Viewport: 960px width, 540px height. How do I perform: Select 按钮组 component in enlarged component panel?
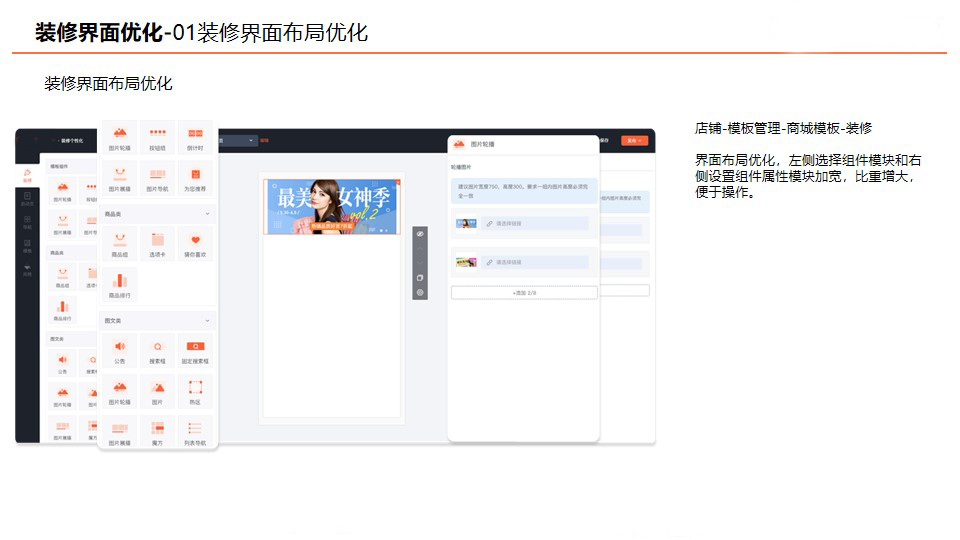[x=157, y=138]
